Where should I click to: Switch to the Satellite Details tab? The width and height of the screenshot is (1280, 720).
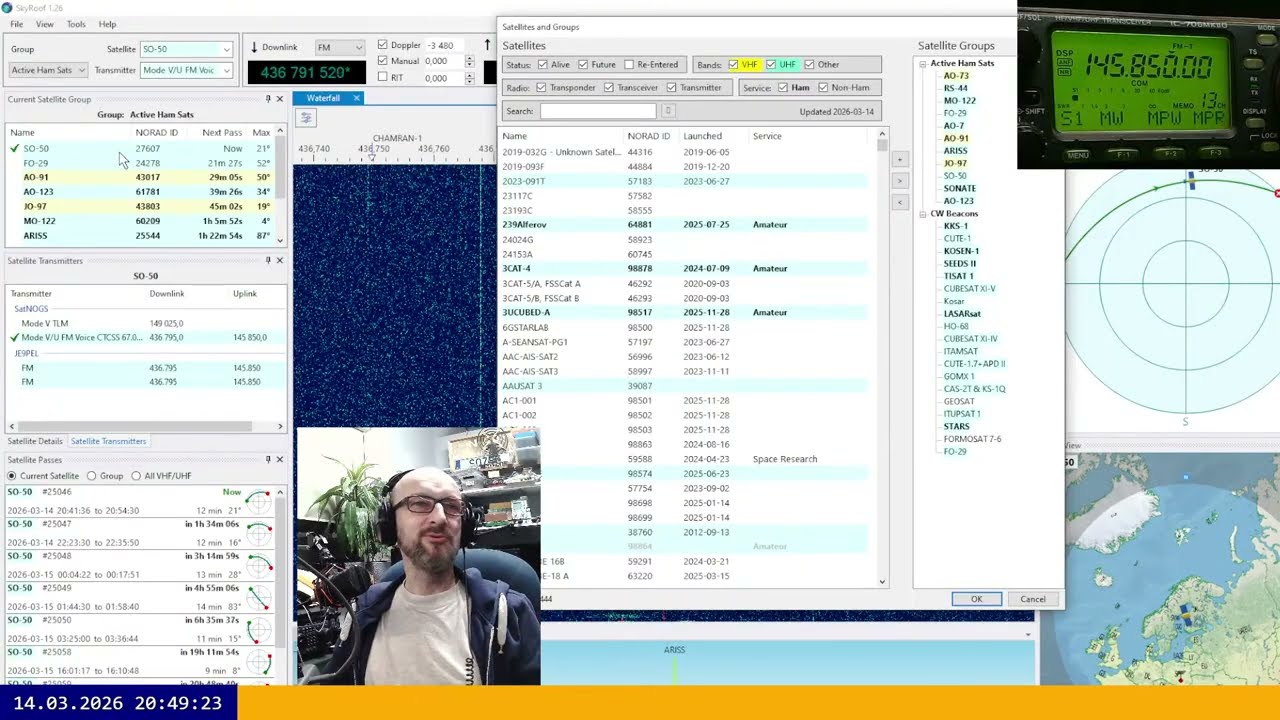click(35, 441)
